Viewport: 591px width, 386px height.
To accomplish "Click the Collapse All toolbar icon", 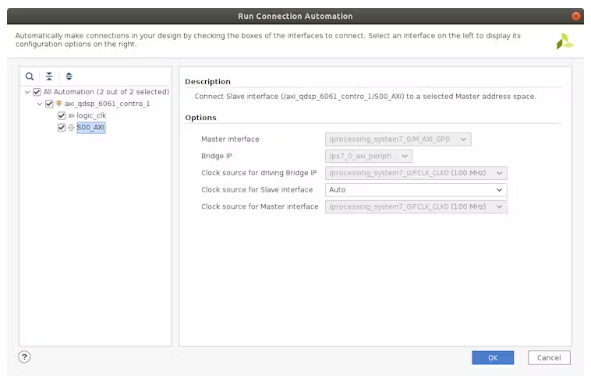I will pyautogui.click(x=49, y=77).
